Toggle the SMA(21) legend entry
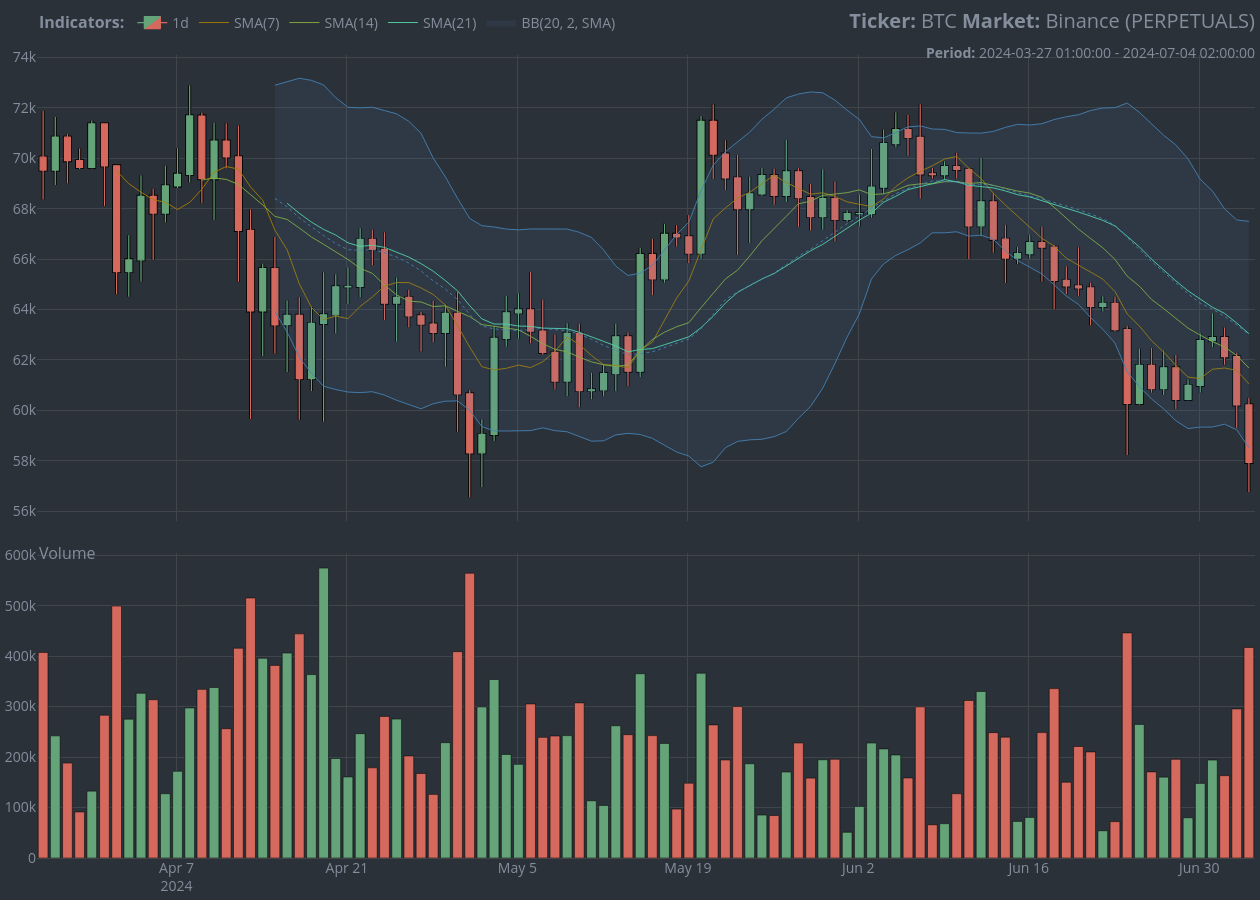Image resolution: width=1260 pixels, height=900 pixels. 432,22
